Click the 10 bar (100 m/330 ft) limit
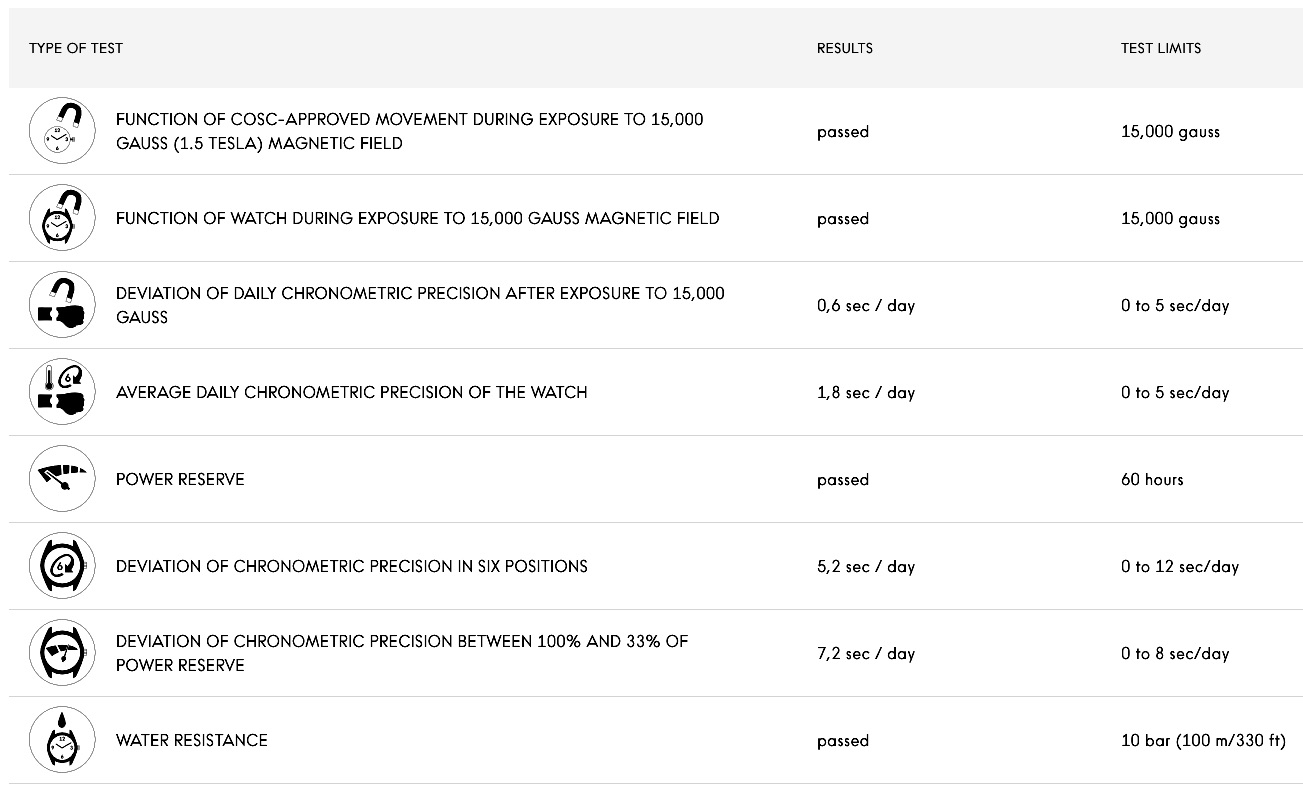Viewport: 1303px width, 795px height. click(x=1203, y=741)
